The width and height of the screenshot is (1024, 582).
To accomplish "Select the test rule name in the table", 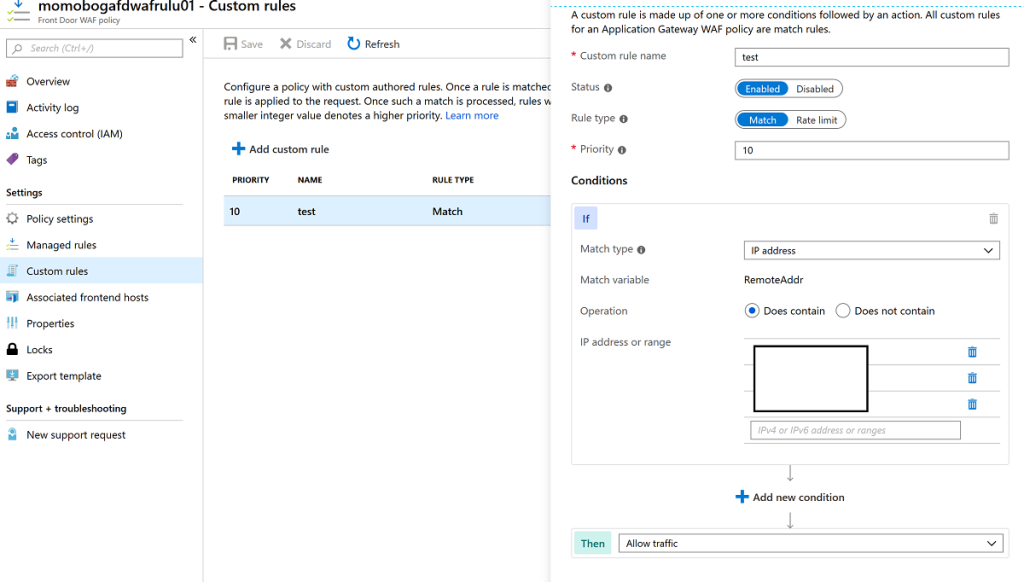I will [306, 212].
